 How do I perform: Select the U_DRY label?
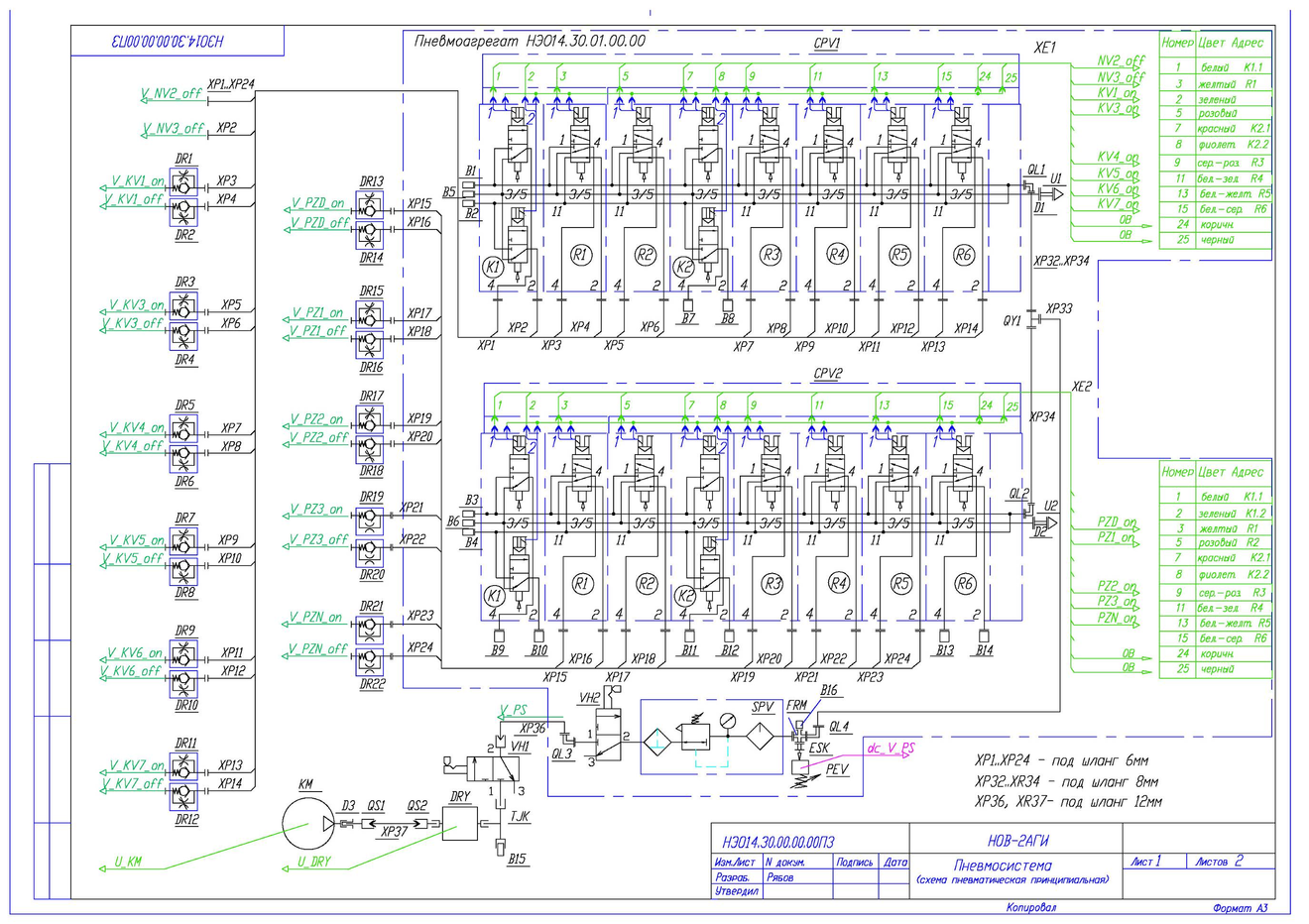[x=314, y=863]
